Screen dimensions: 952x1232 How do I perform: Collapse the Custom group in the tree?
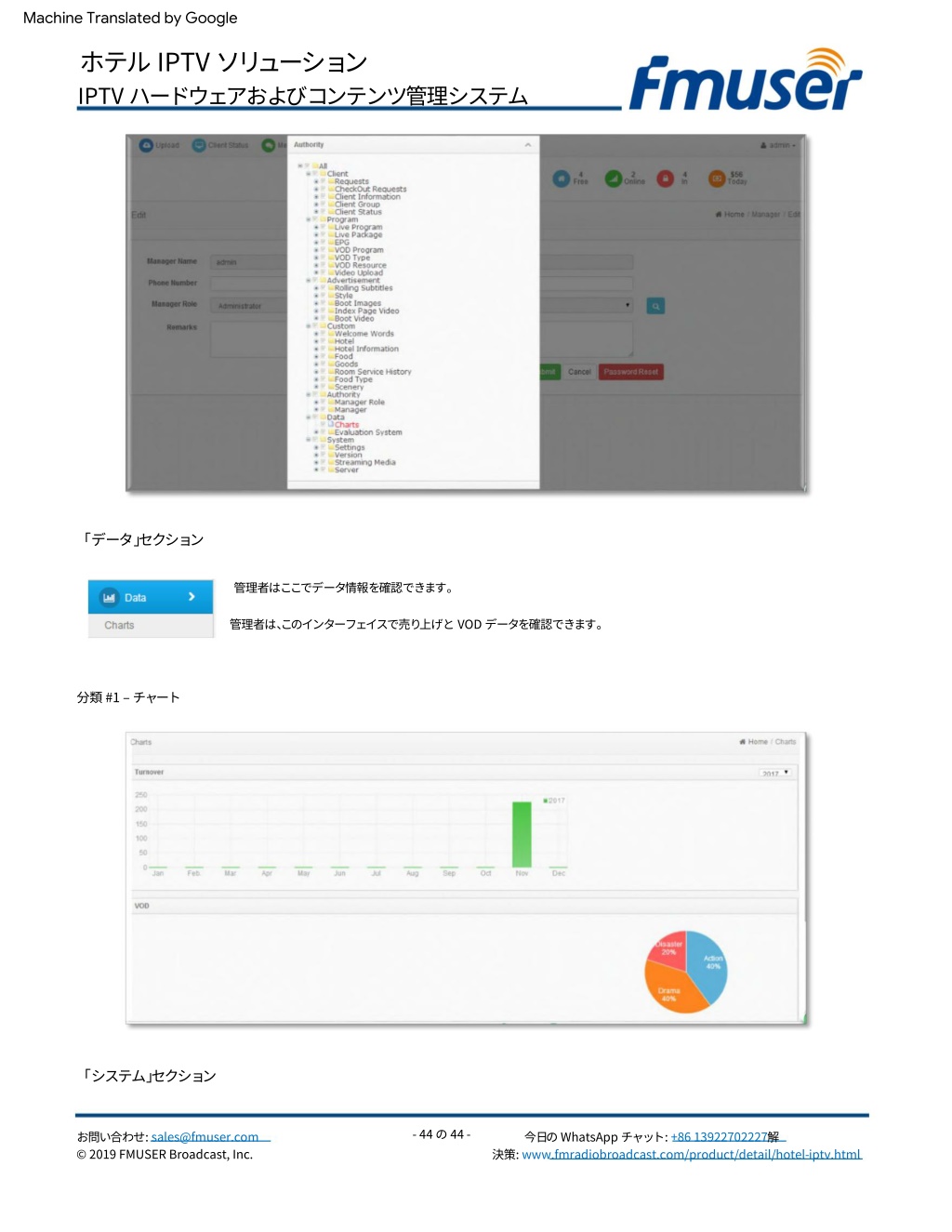pos(309,326)
